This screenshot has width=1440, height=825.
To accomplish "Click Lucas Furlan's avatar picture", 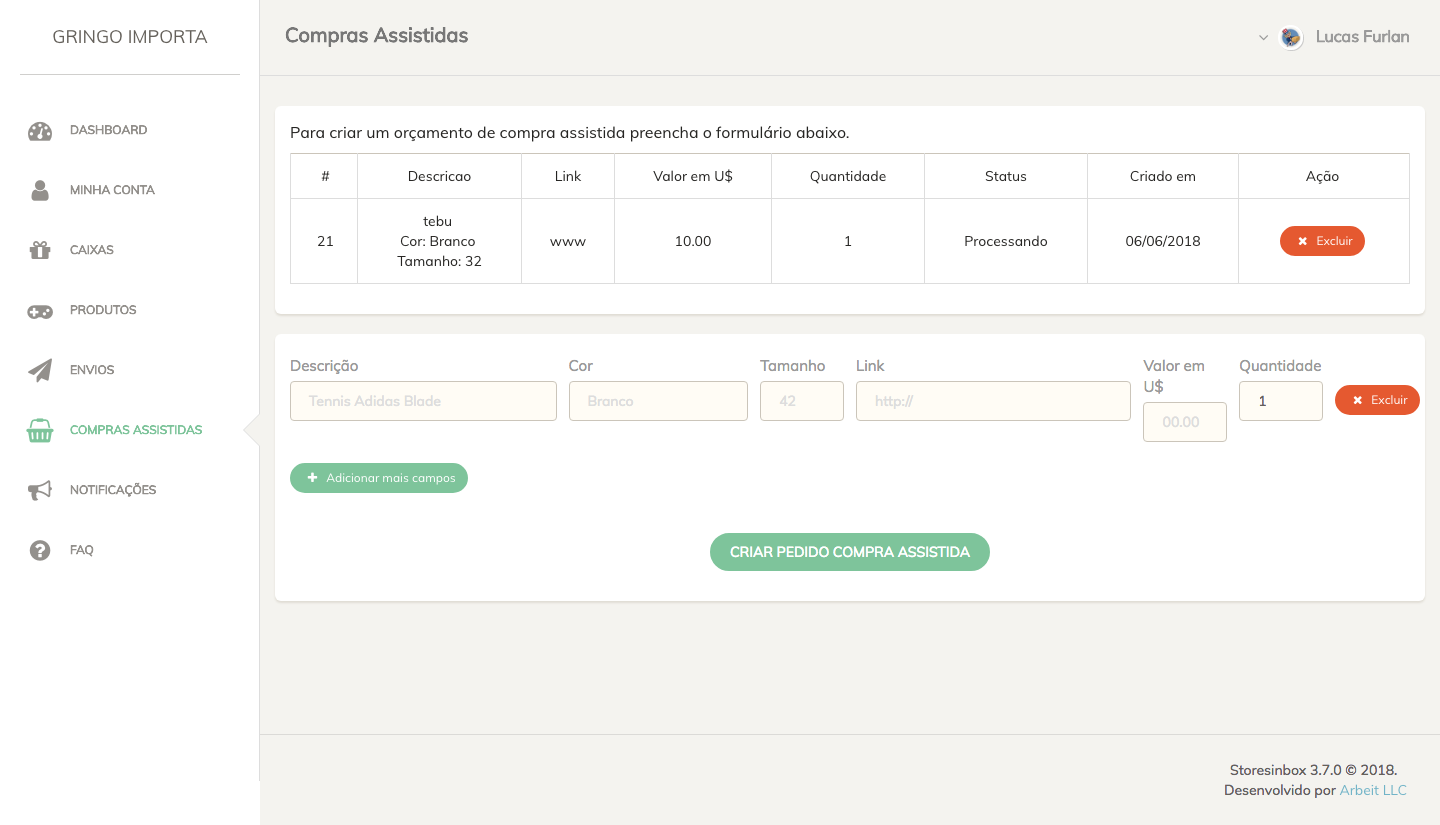I will pos(1291,38).
